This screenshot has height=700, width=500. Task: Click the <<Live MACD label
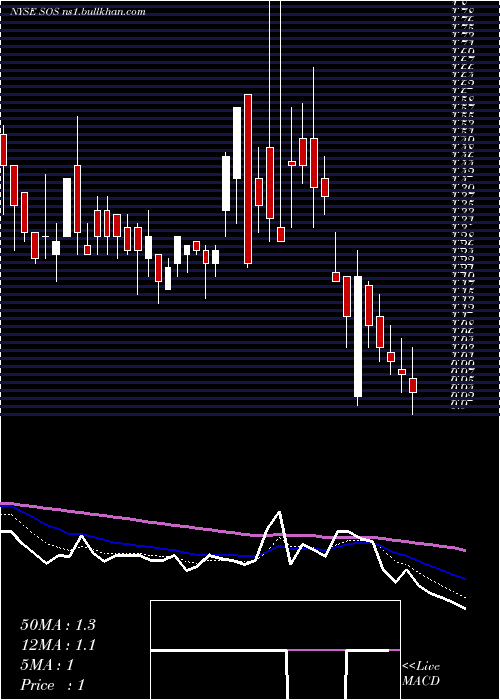tap(421, 674)
